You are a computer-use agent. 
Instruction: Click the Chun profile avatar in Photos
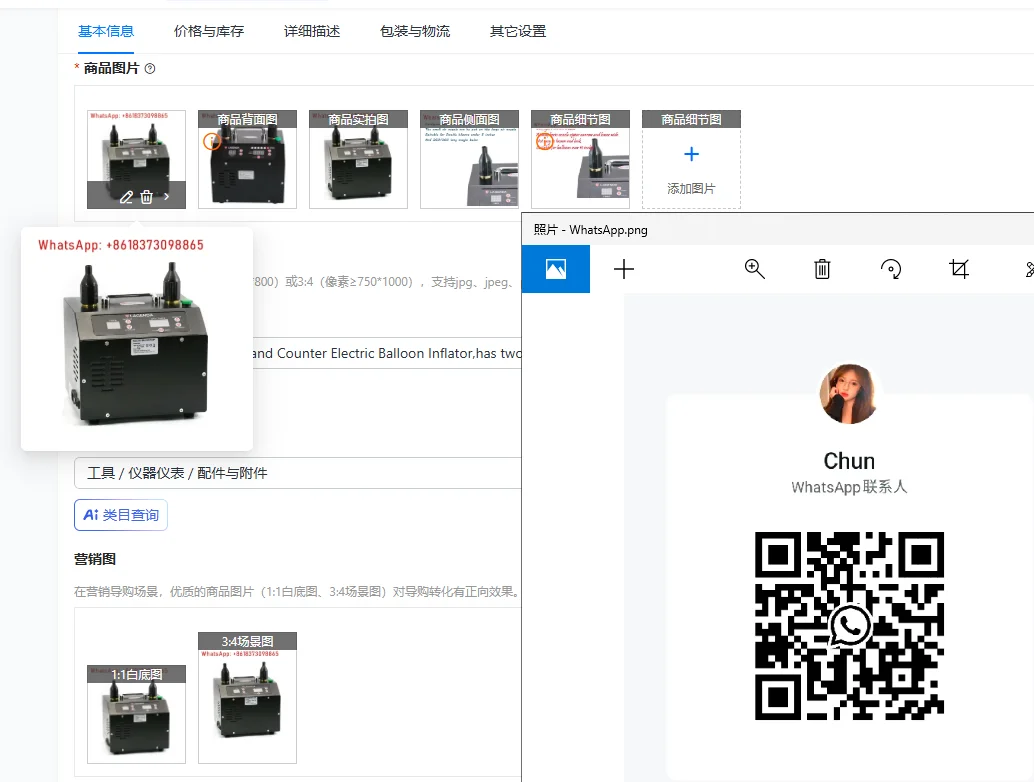(x=849, y=394)
